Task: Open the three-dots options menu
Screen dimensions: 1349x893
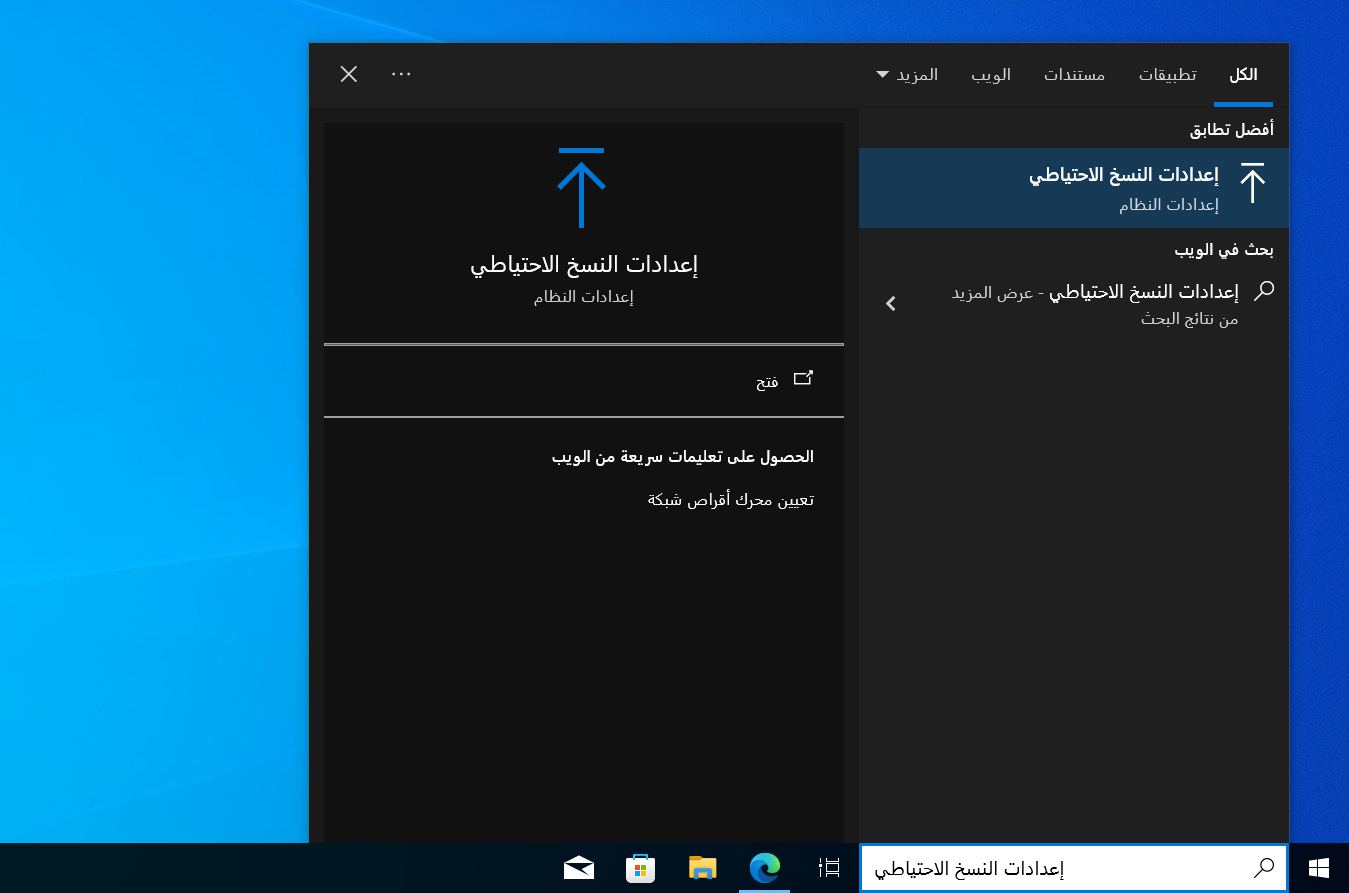Action: [x=401, y=74]
